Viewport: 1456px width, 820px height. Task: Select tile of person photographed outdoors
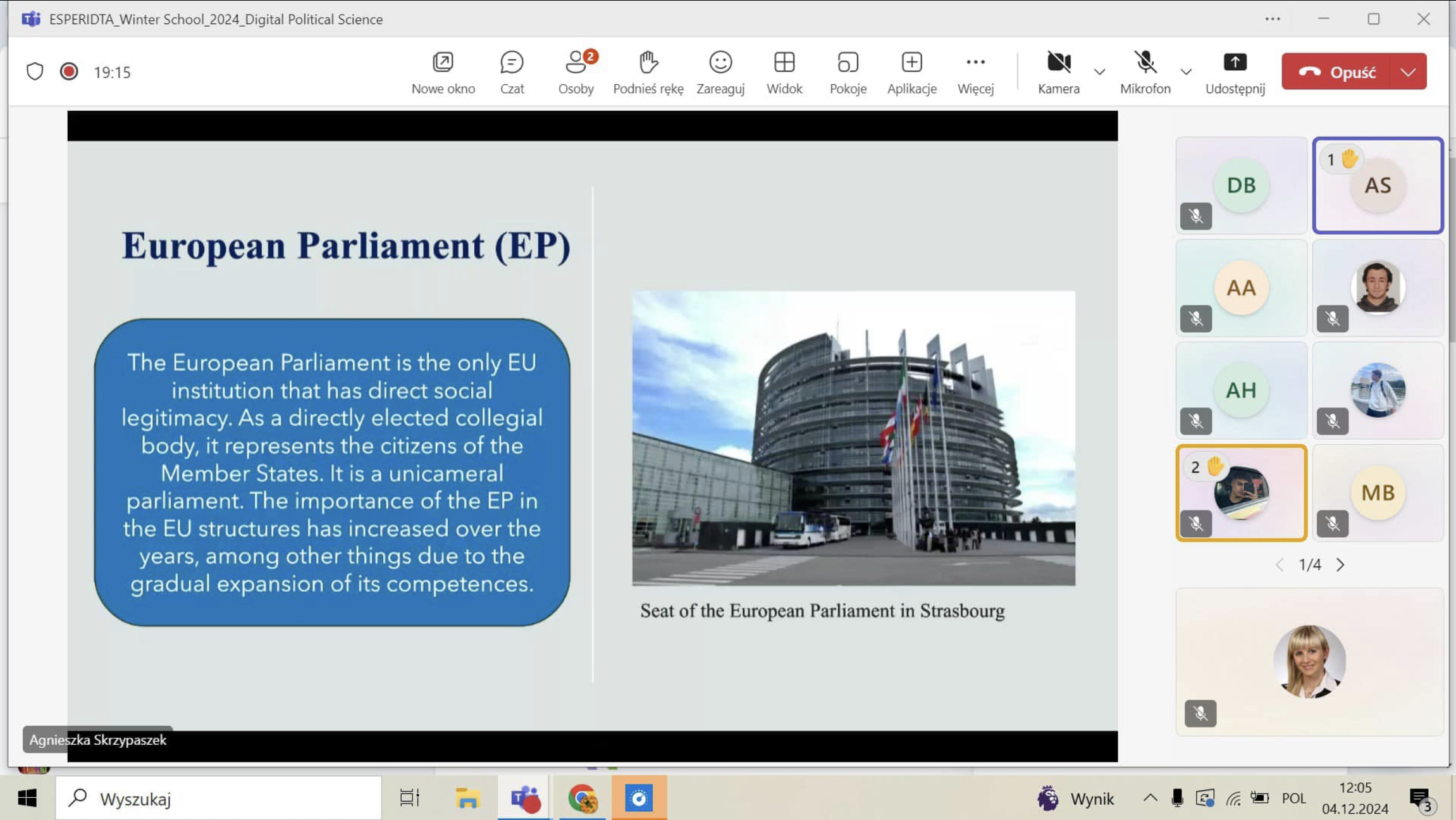coord(1378,390)
